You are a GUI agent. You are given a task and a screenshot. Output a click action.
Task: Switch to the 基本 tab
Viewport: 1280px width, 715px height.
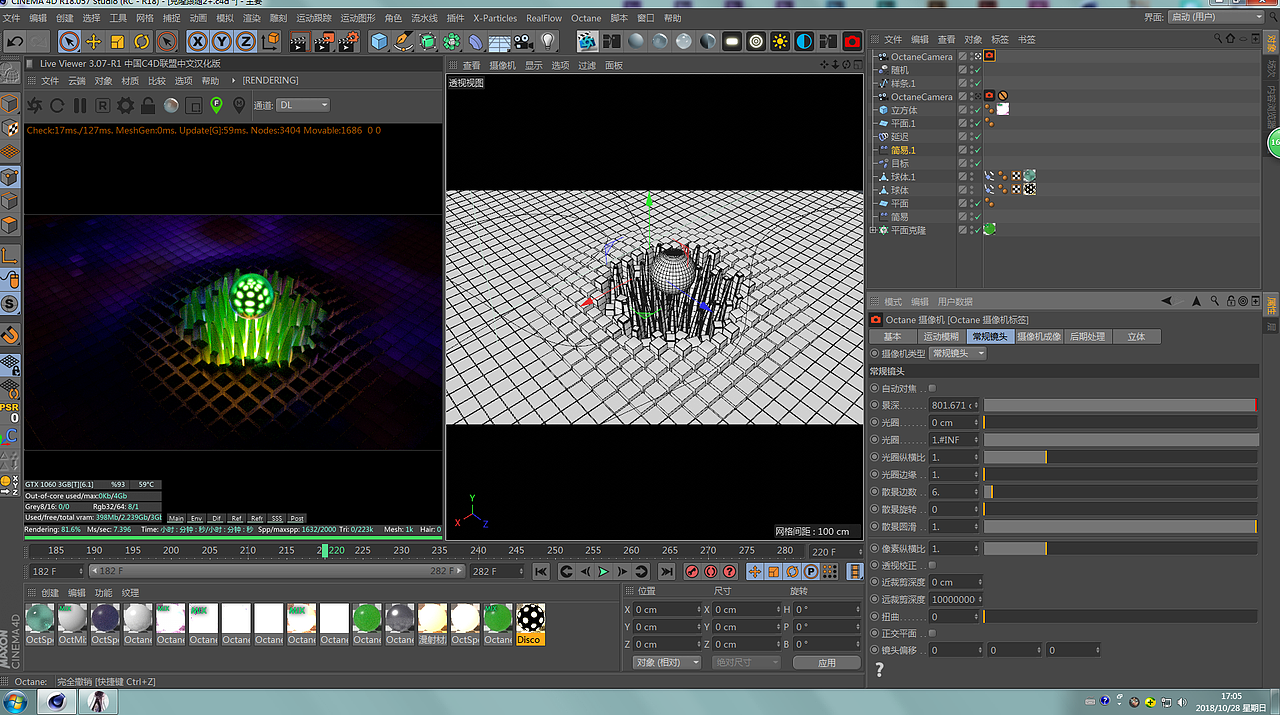click(x=892, y=336)
